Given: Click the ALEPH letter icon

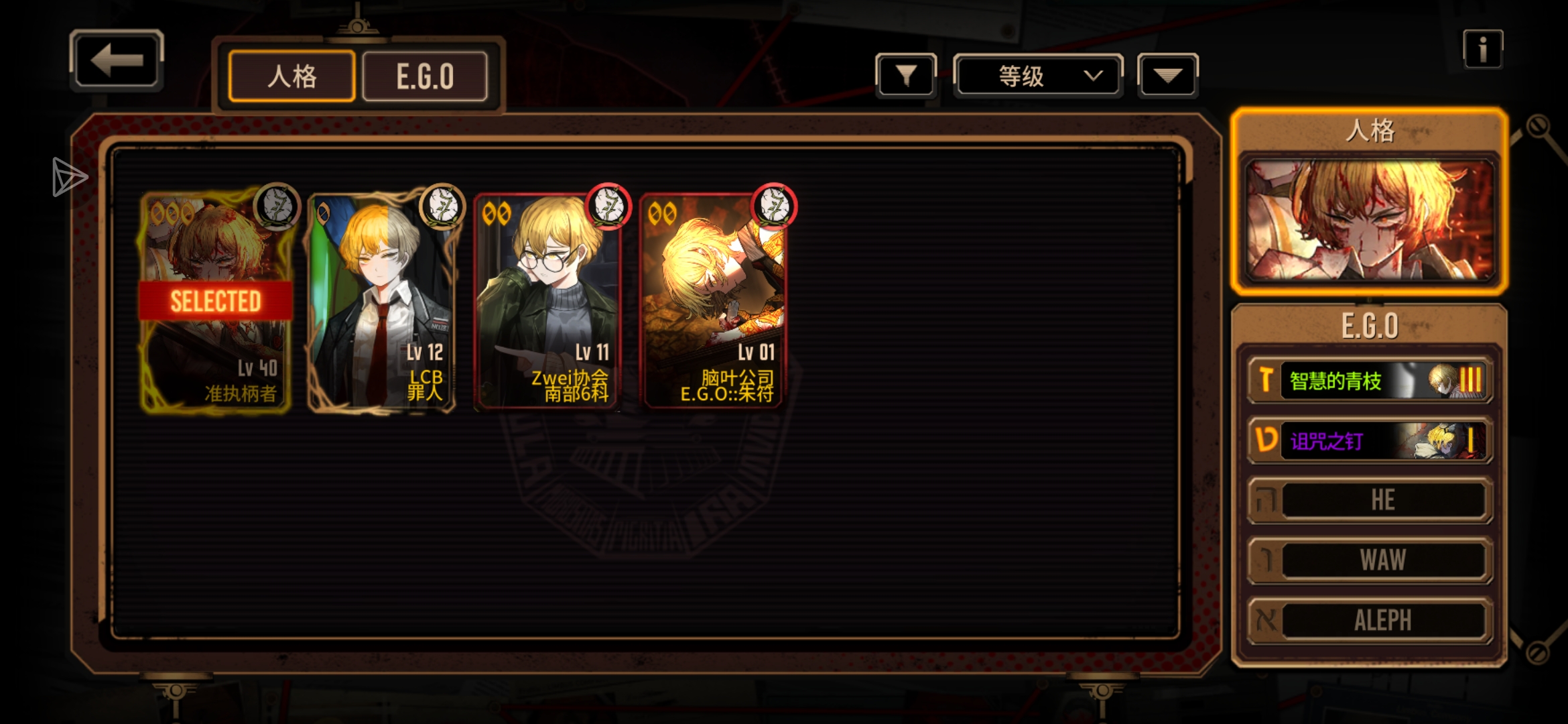Looking at the screenshot, I should (x=1265, y=621).
